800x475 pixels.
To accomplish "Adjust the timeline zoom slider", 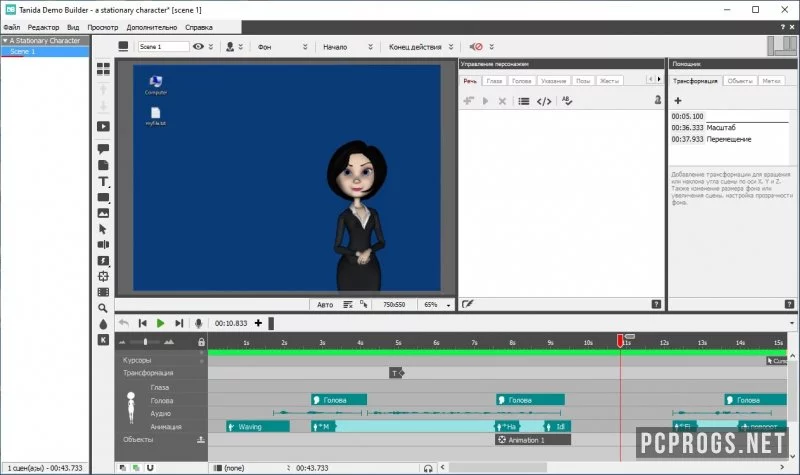I will [x=146, y=342].
